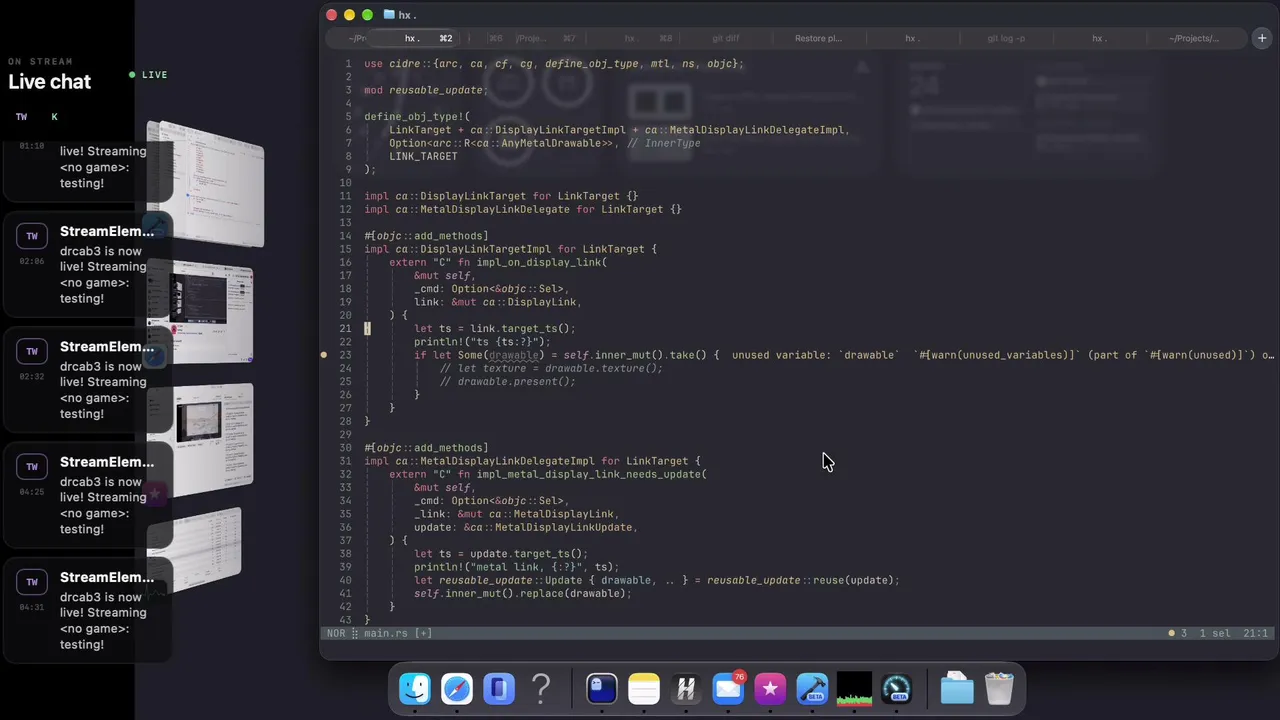The image size is (1280, 720).
Task: Click the top window thumbnail in the switcher
Action: click(x=205, y=185)
